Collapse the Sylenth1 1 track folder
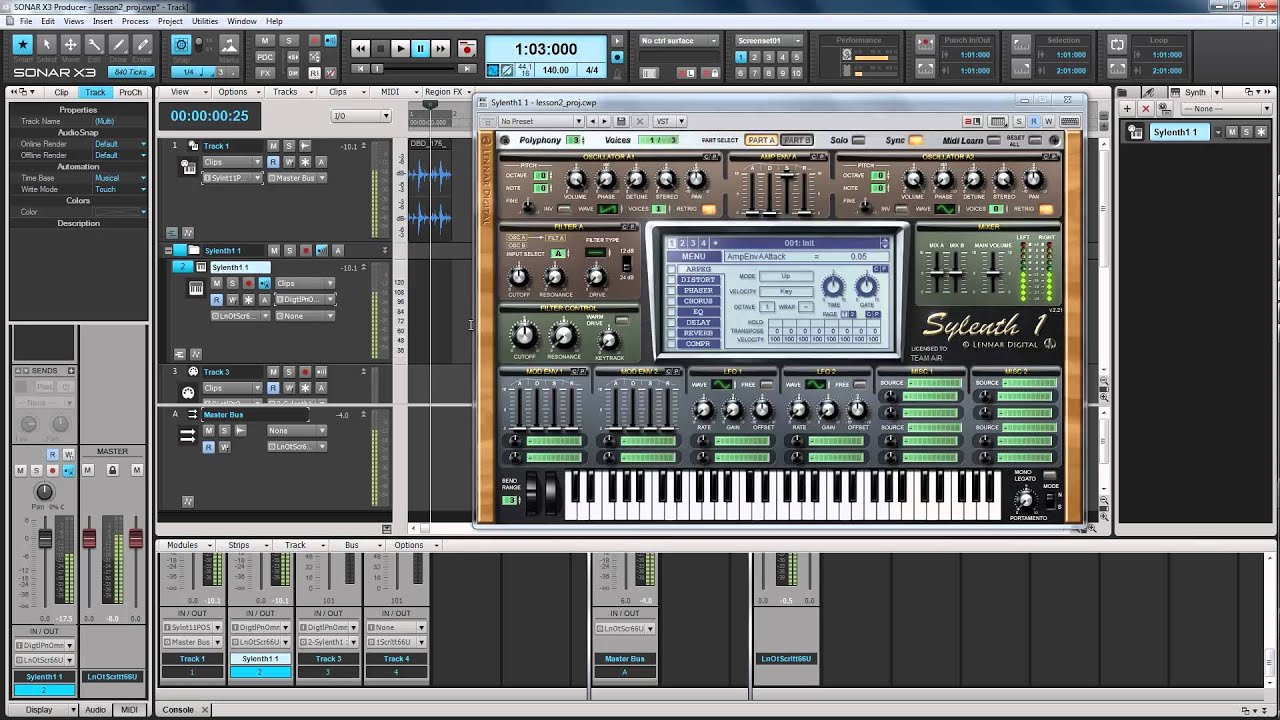Screen dimensions: 1280x720 pyautogui.click(x=168, y=251)
